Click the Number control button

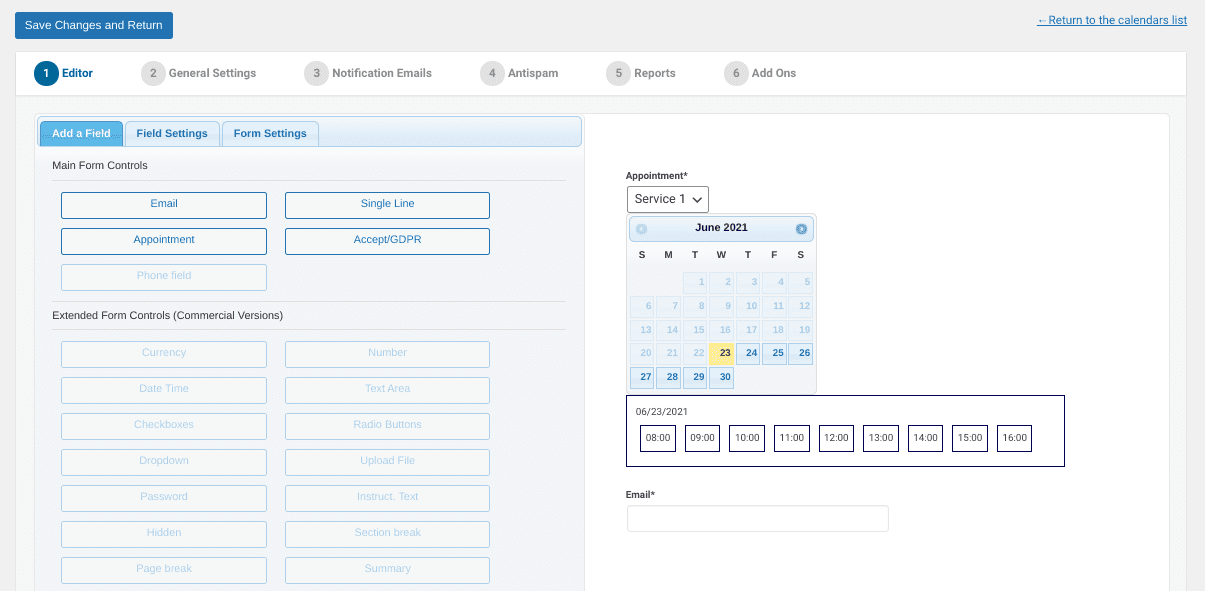[387, 354]
